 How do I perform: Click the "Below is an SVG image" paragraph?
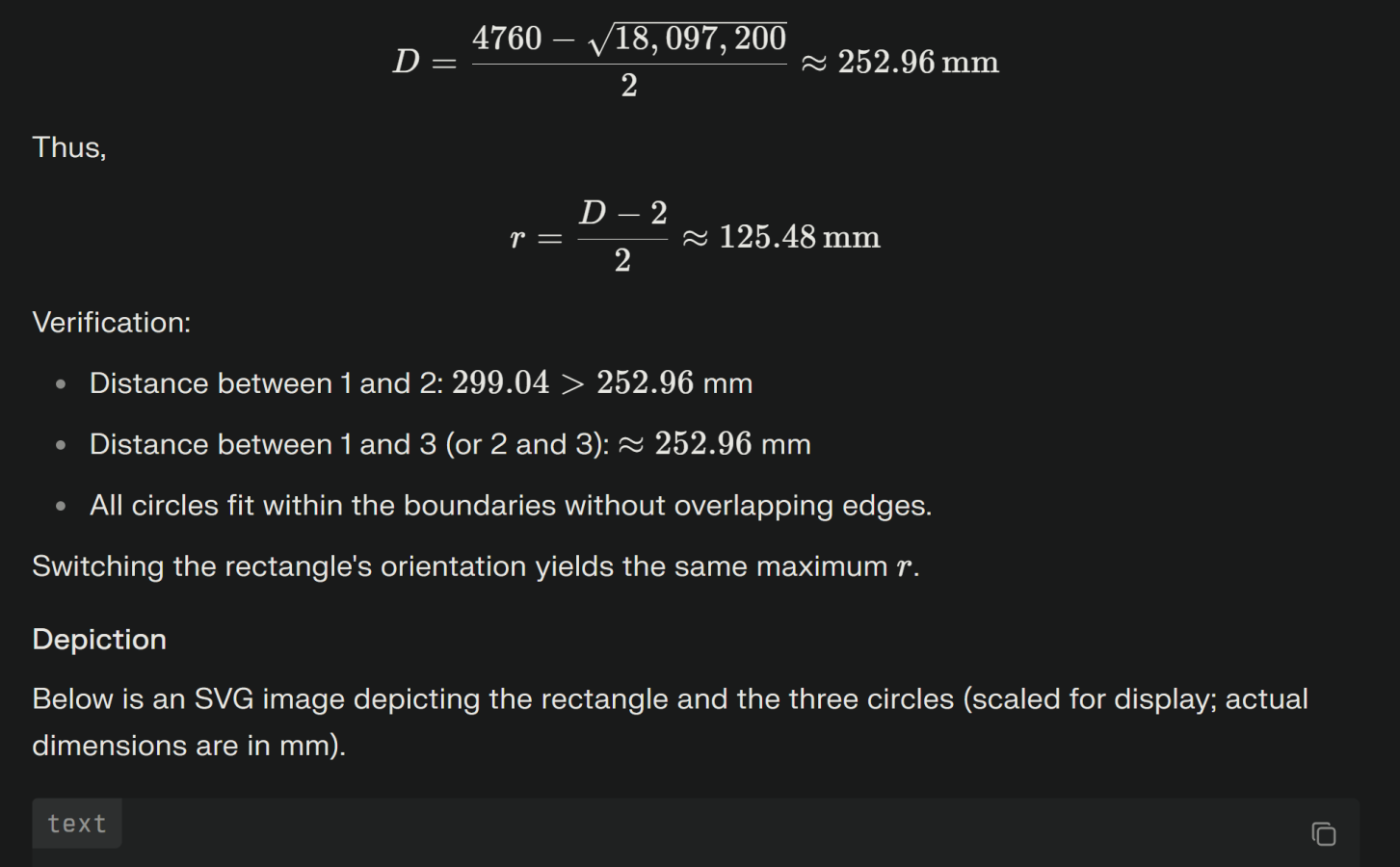[x=670, y=699]
